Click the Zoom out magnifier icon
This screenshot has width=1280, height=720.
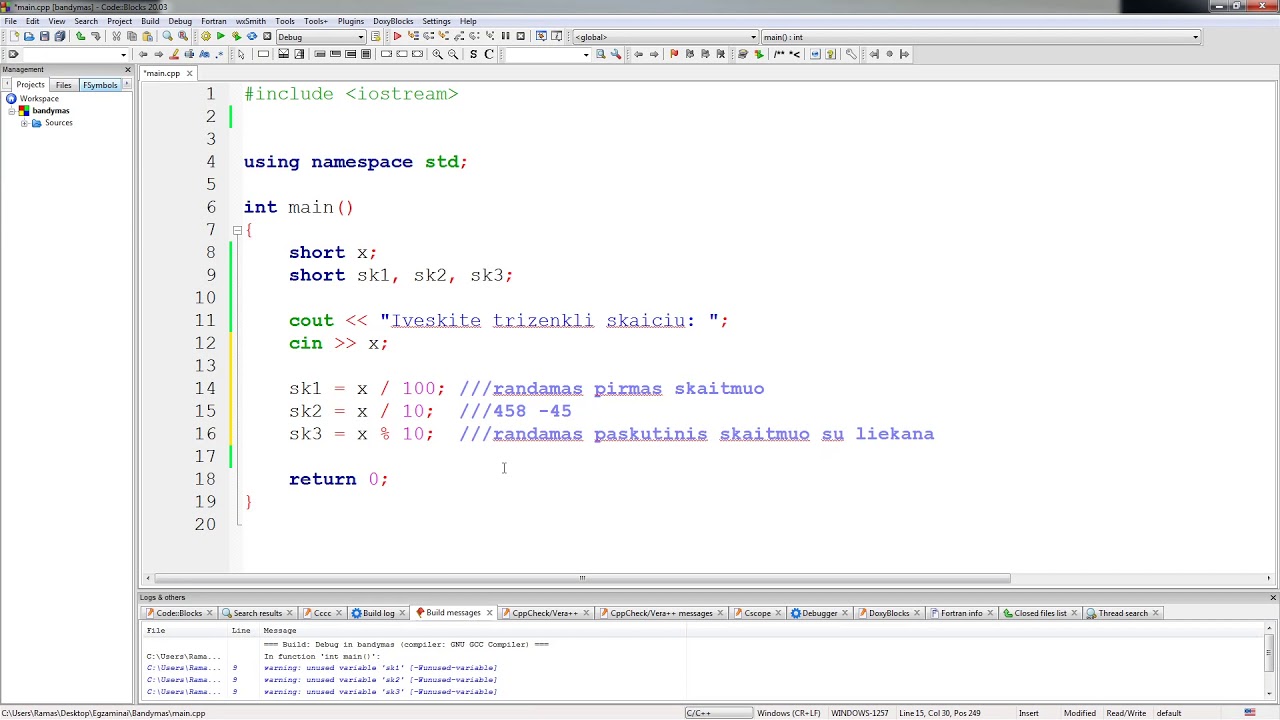click(453, 54)
